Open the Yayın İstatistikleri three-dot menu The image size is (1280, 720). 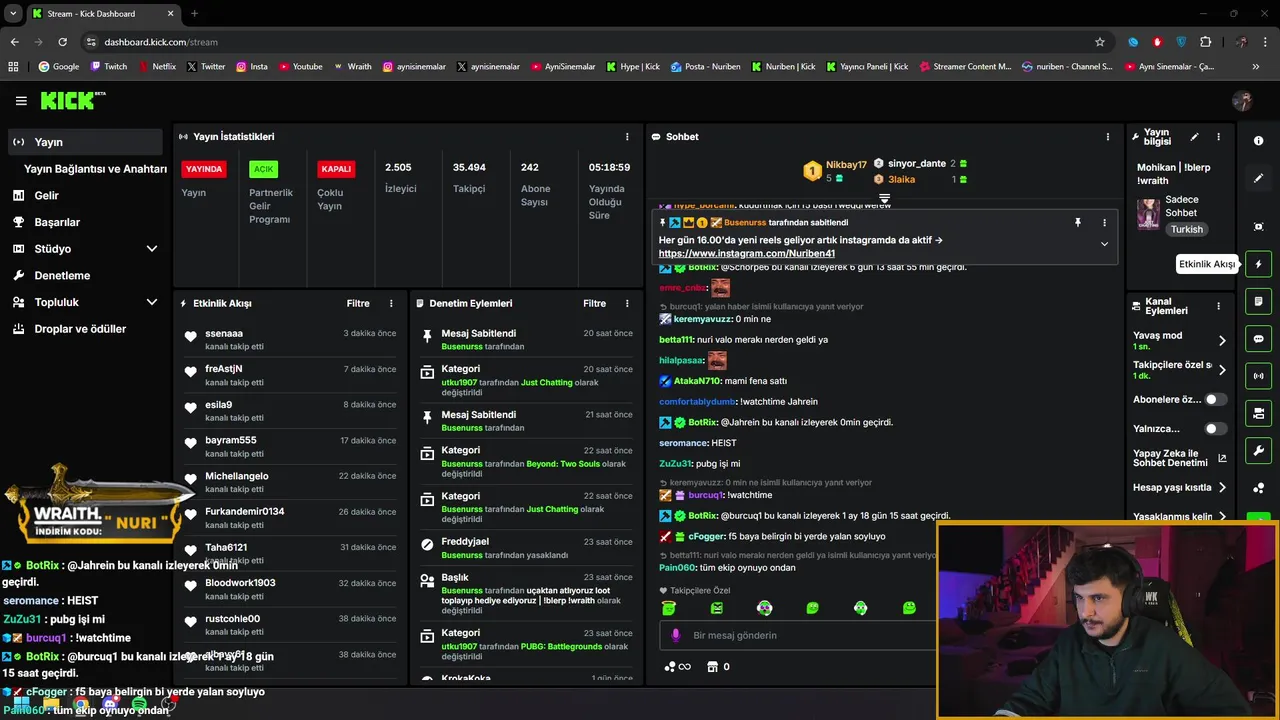[627, 137]
